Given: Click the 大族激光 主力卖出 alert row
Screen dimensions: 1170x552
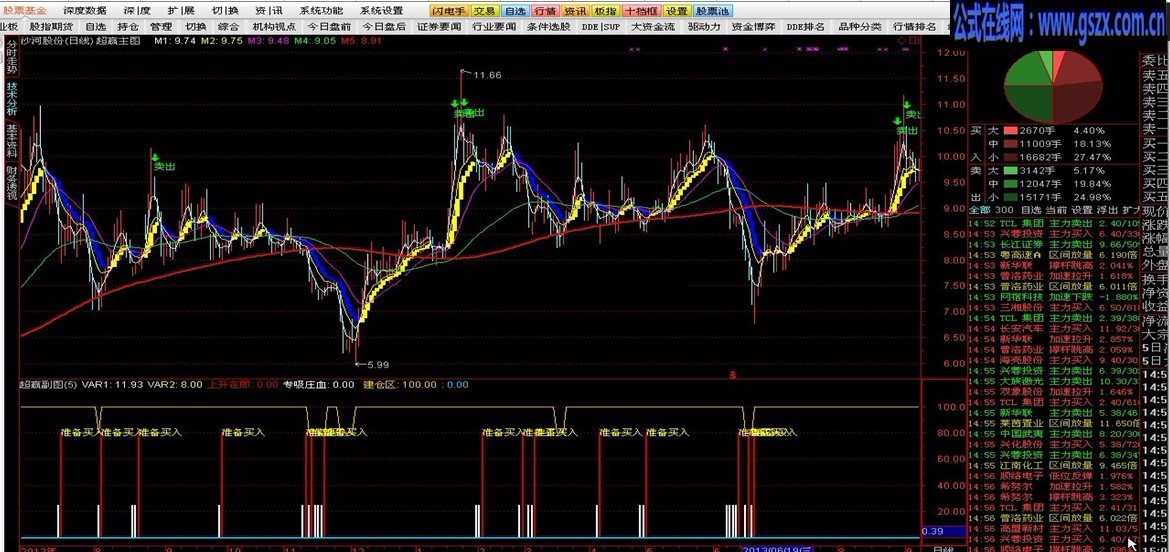Looking at the screenshot, I should pyautogui.click(x=1054, y=381).
